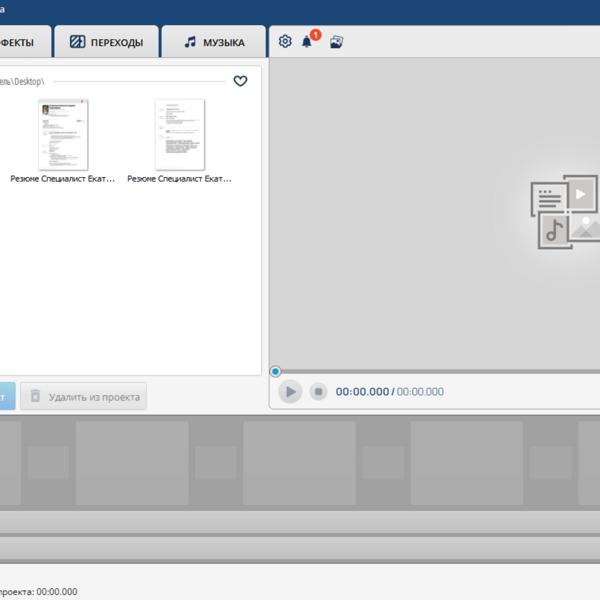Screen dimensions: 600x600
Task: Click the Desktop folder path field
Action: (110, 81)
